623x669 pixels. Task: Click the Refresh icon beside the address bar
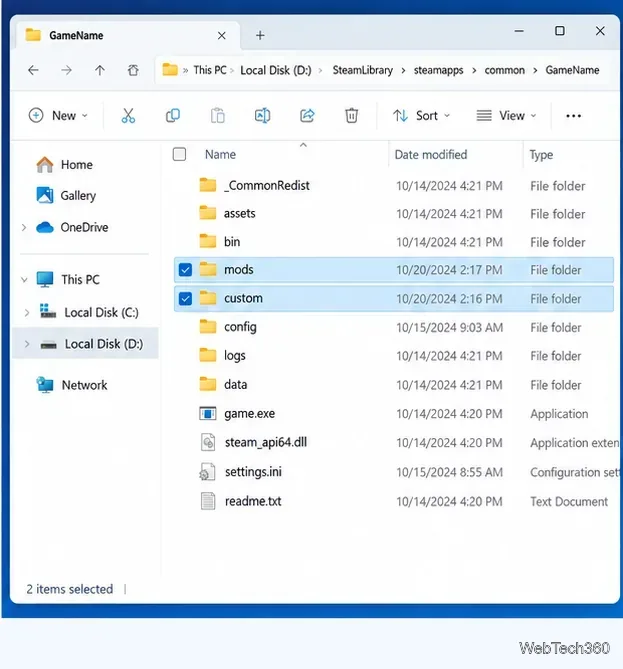click(x=133, y=70)
